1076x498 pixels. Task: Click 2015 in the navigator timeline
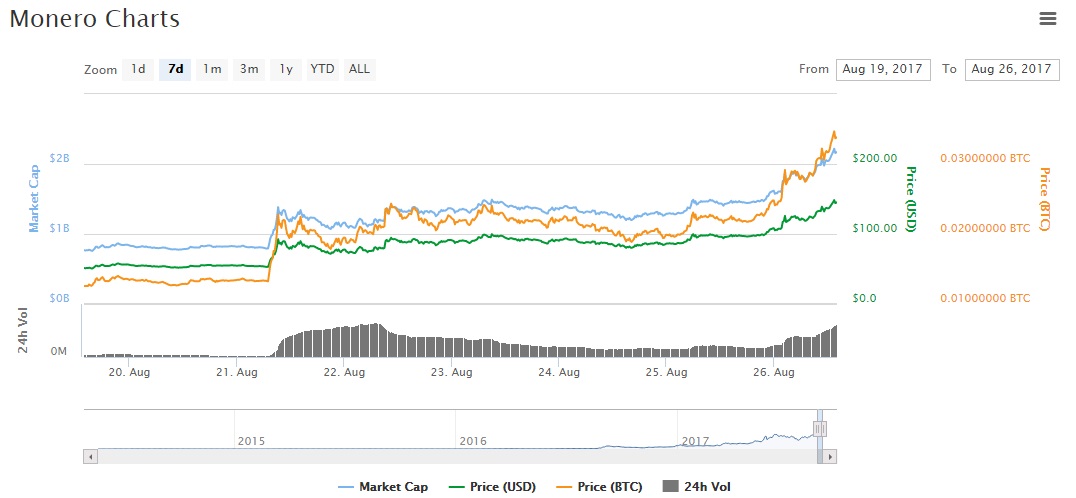pos(250,440)
